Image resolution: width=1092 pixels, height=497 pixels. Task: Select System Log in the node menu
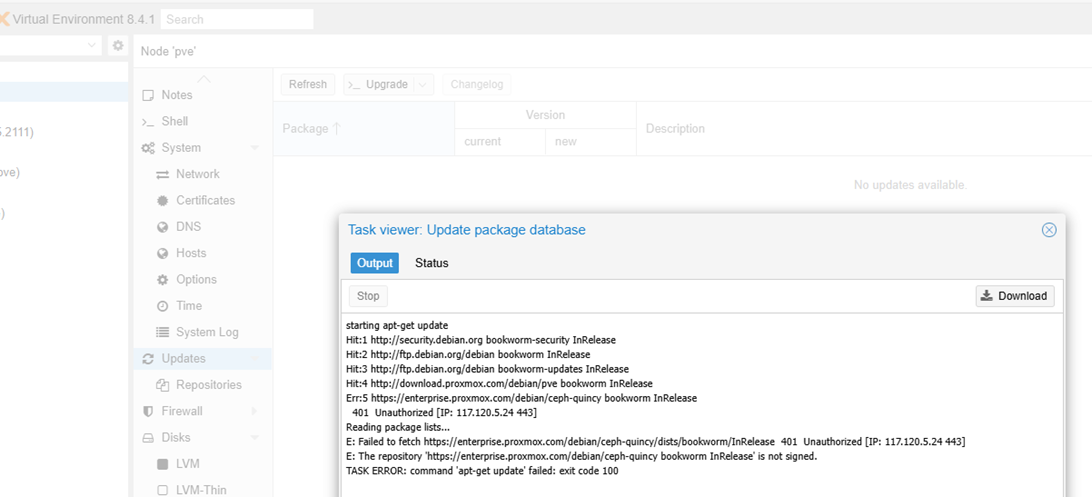tap(207, 332)
